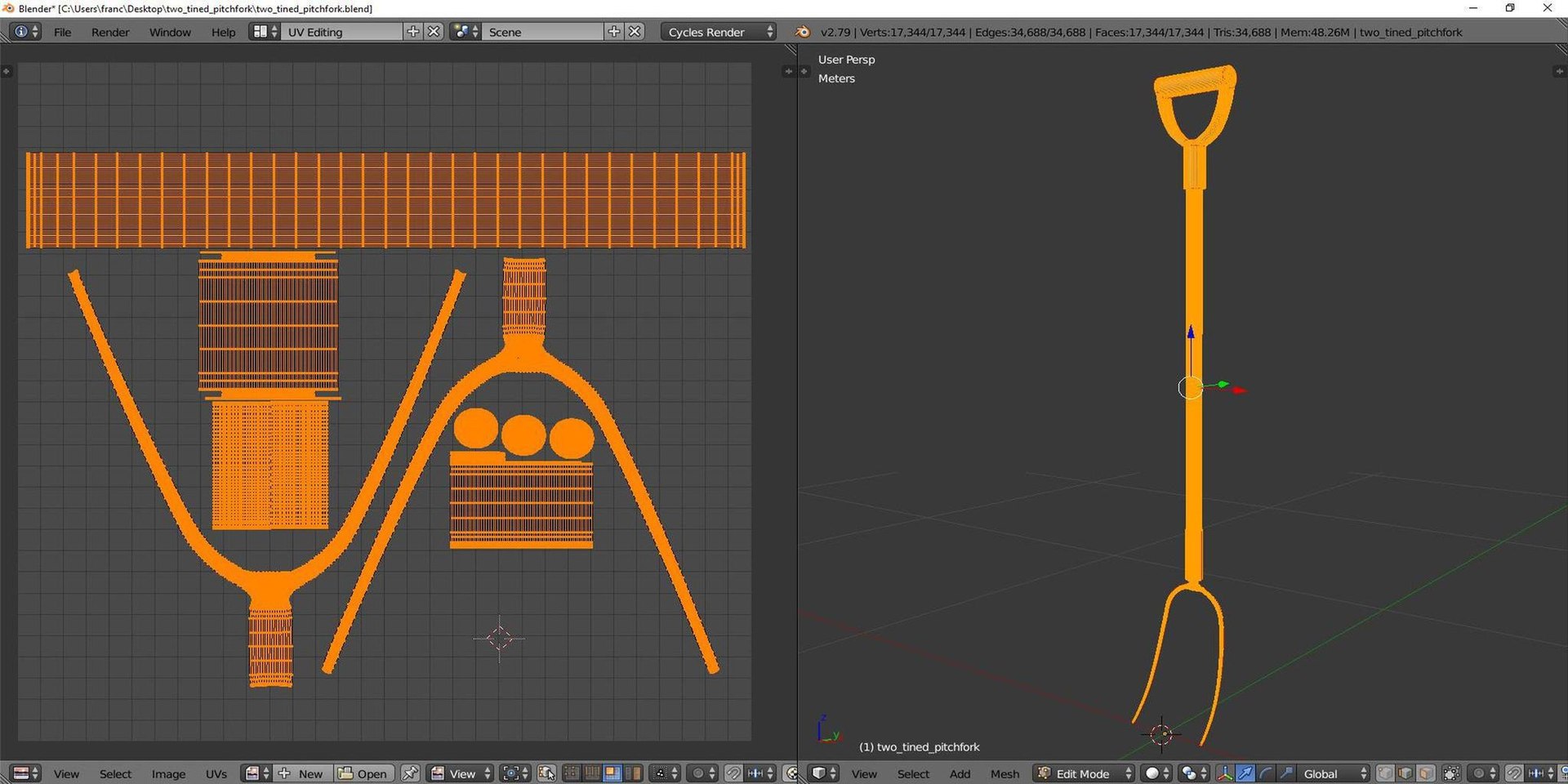Add a new screen layout
This screenshot has height=784, width=1568.
413,32
